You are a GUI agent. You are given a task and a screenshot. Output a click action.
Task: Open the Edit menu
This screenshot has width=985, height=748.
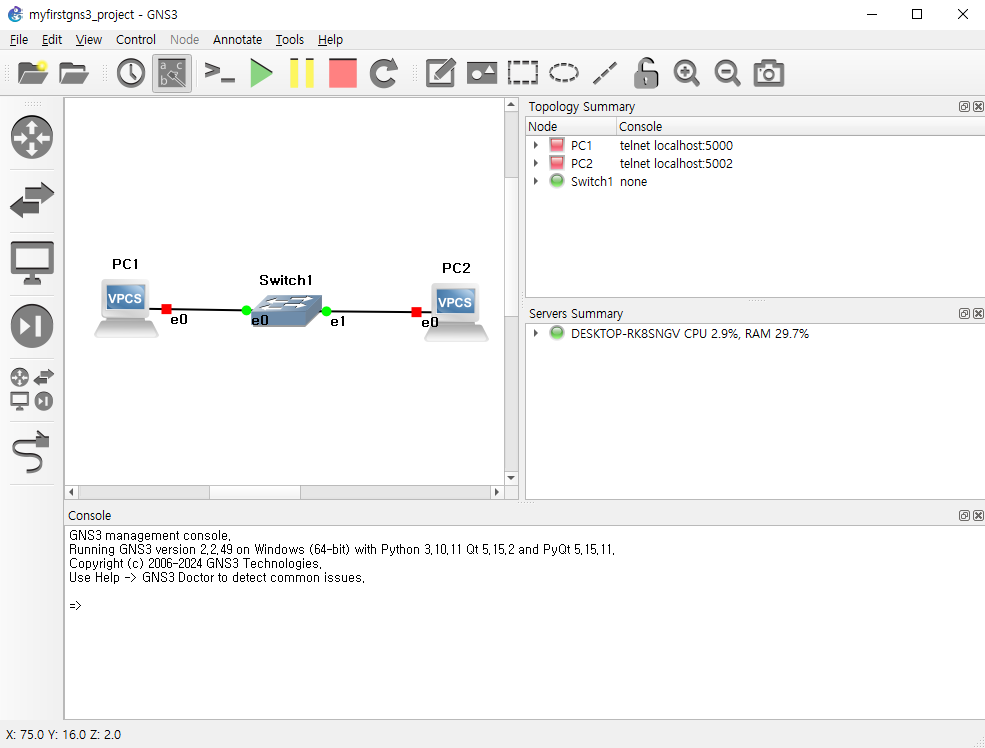coord(52,40)
